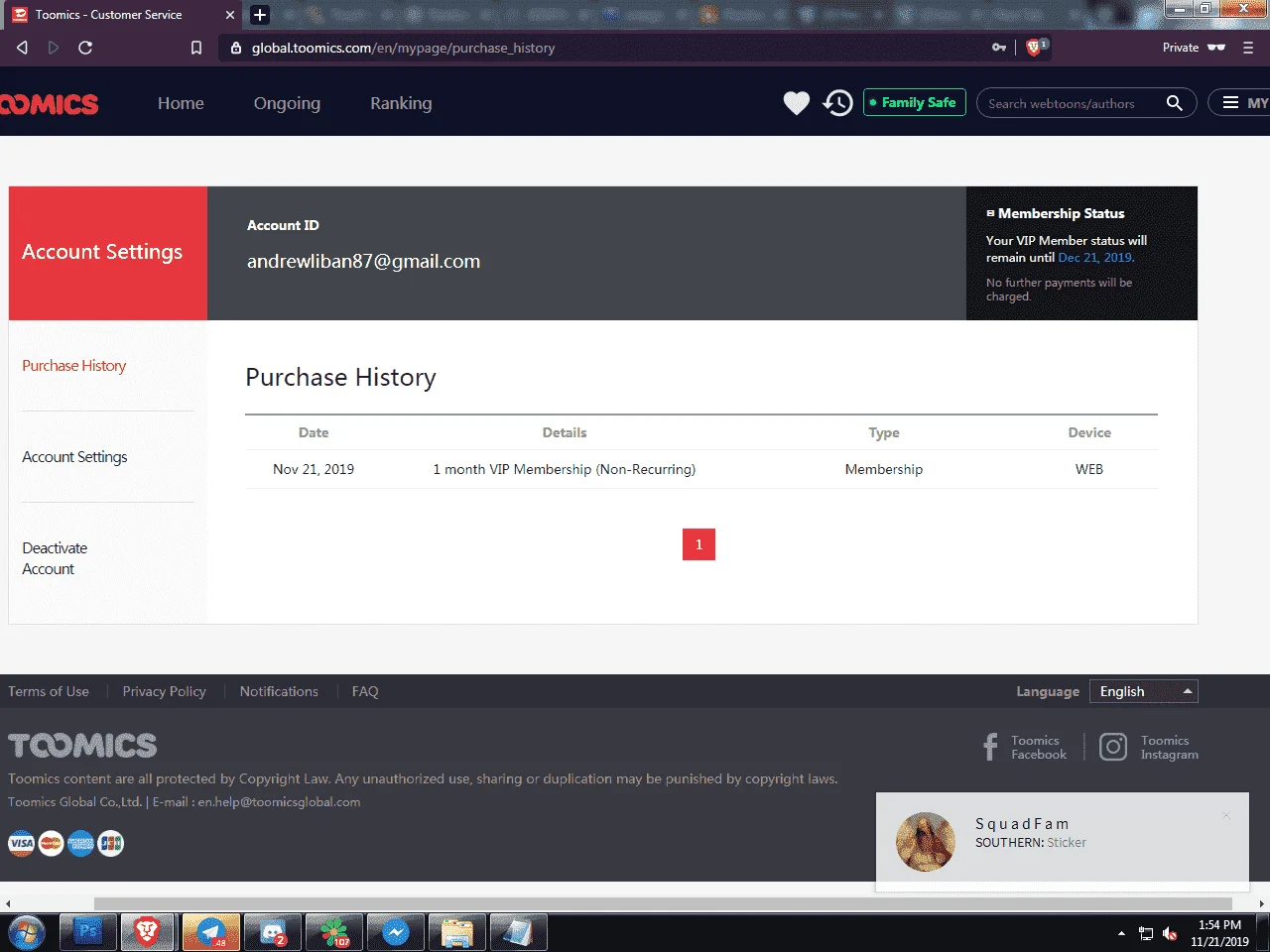Open a new tab with plus button

coord(260,15)
